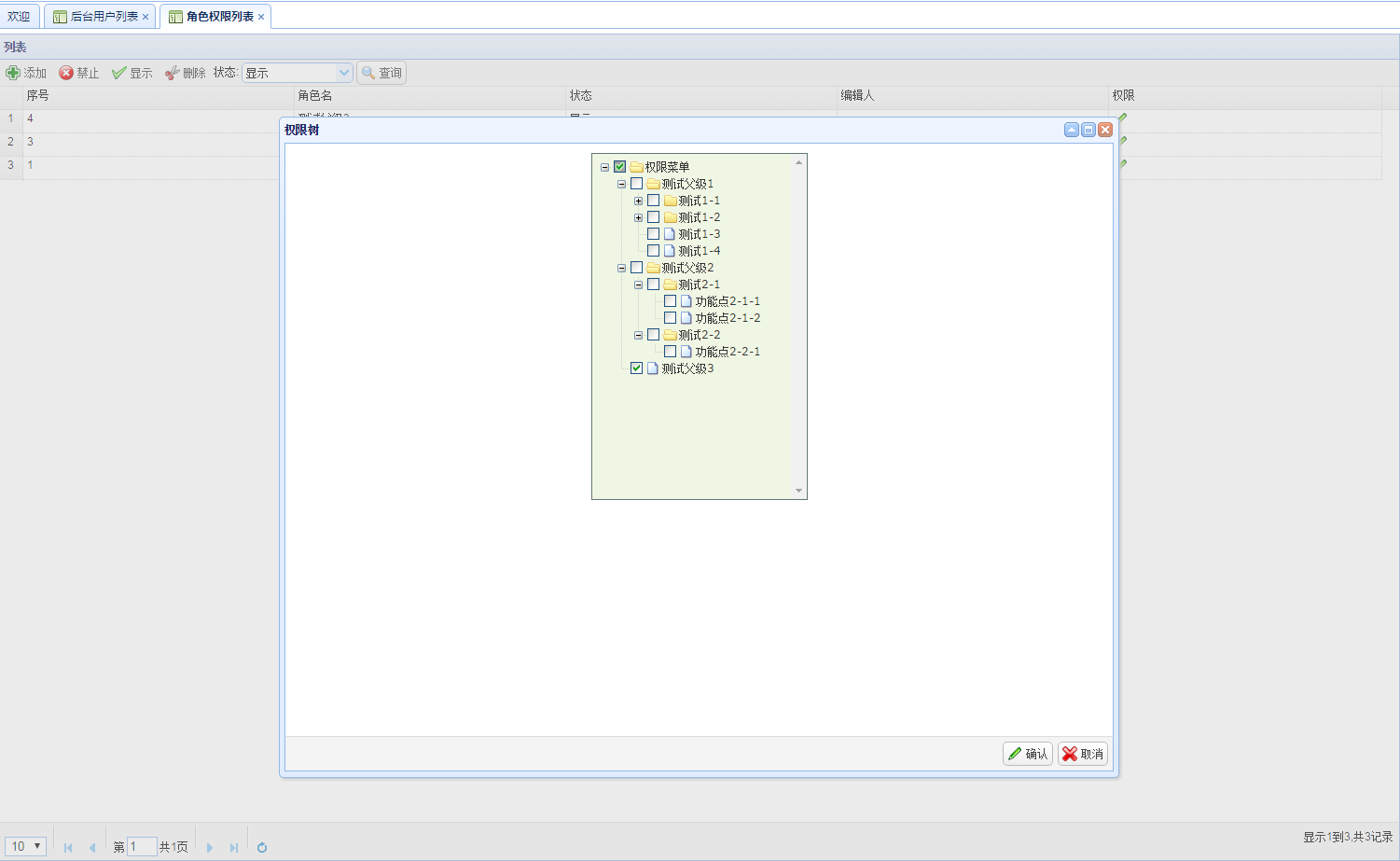Close the 后台用户列表 tab
This screenshot has height=861, width=1400.
pos(146,17)
